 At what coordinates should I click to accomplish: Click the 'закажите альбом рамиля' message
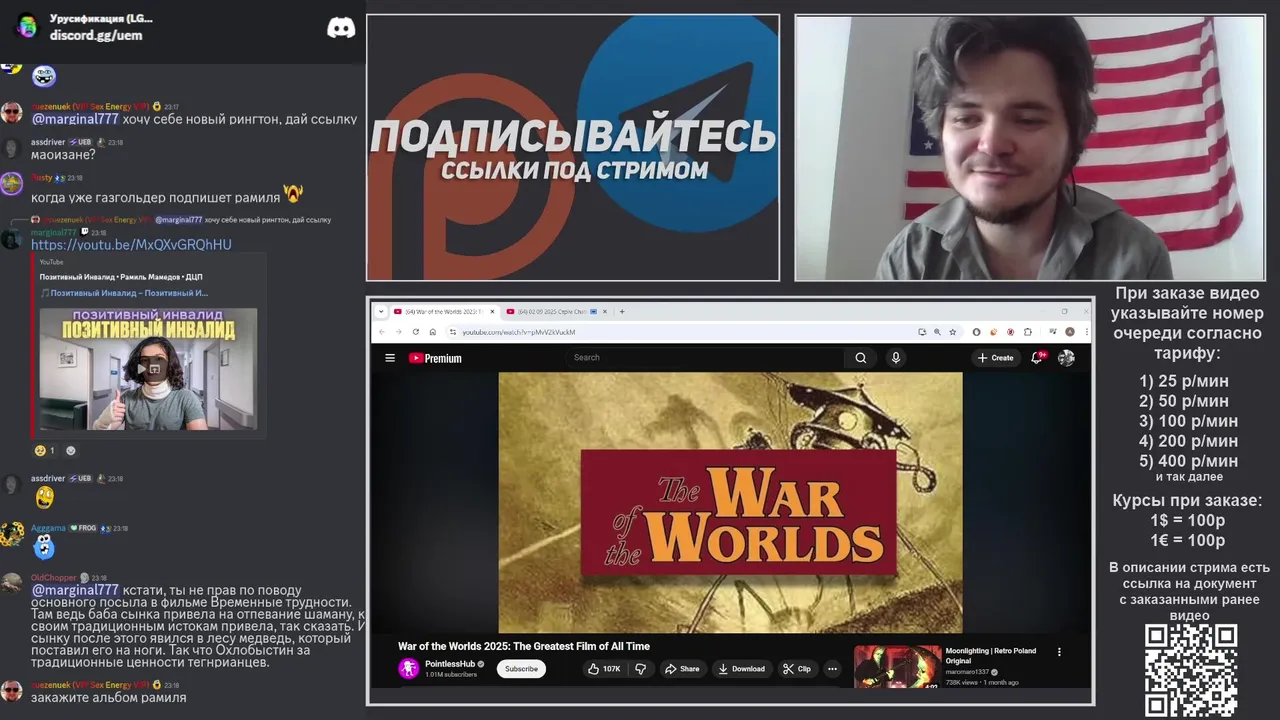[108, 698]
